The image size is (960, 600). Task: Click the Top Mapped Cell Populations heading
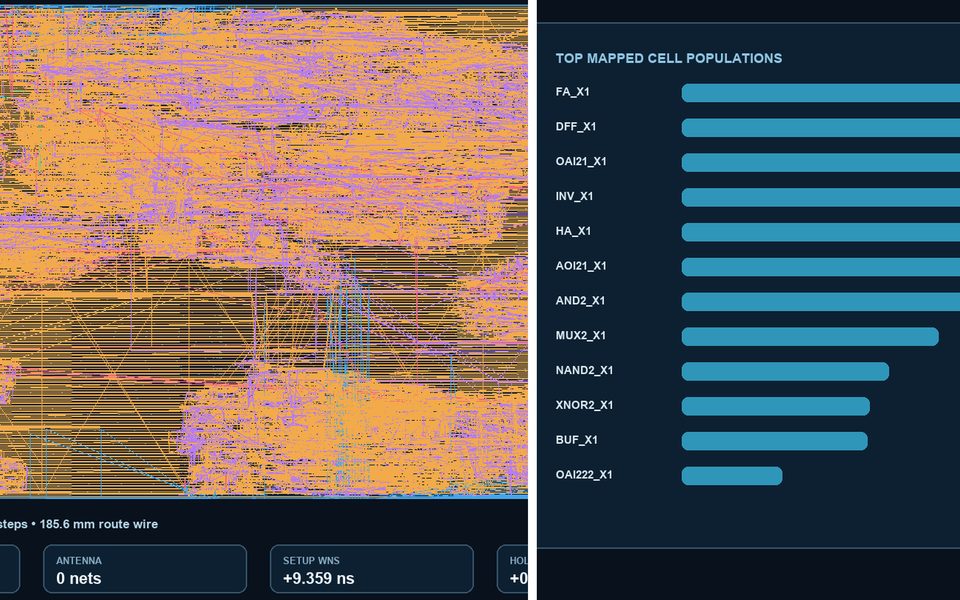(669, 58)
